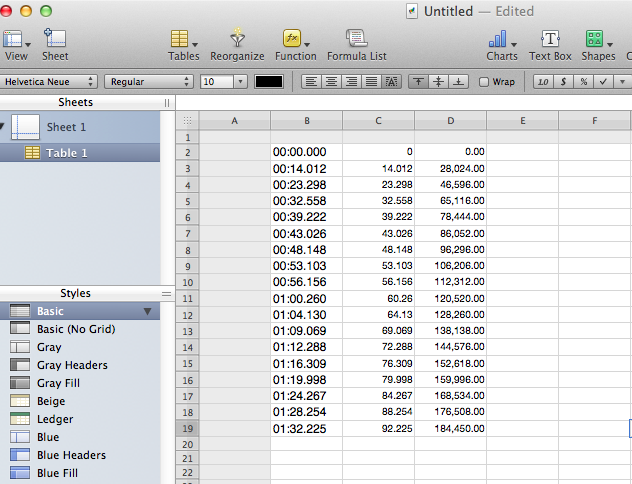Align cell content to top
This screenshot has width=632, height=484.
tap(418, 82)
